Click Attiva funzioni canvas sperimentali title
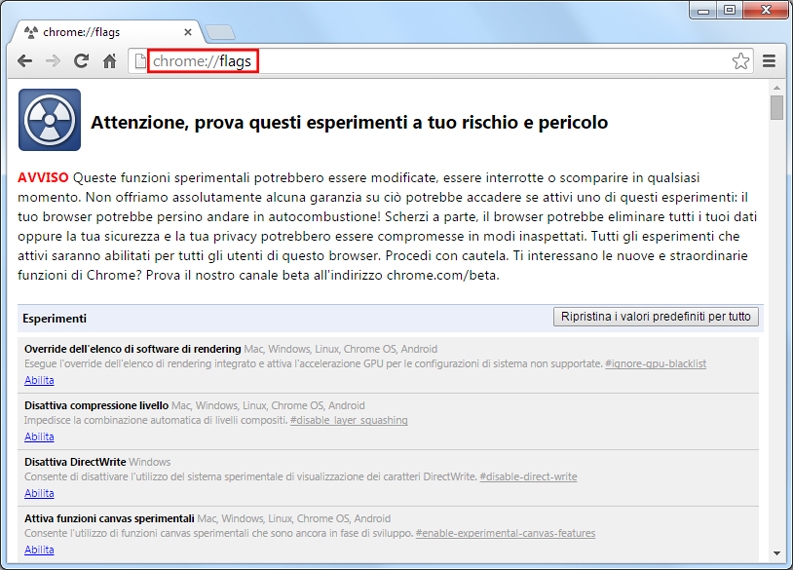This screenshot has width=793, height=570. coord(109,518)
